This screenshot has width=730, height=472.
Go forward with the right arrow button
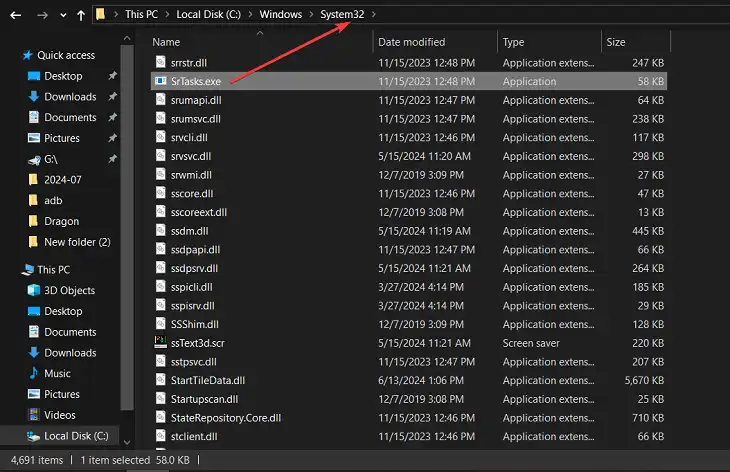[x=42, y=15]
